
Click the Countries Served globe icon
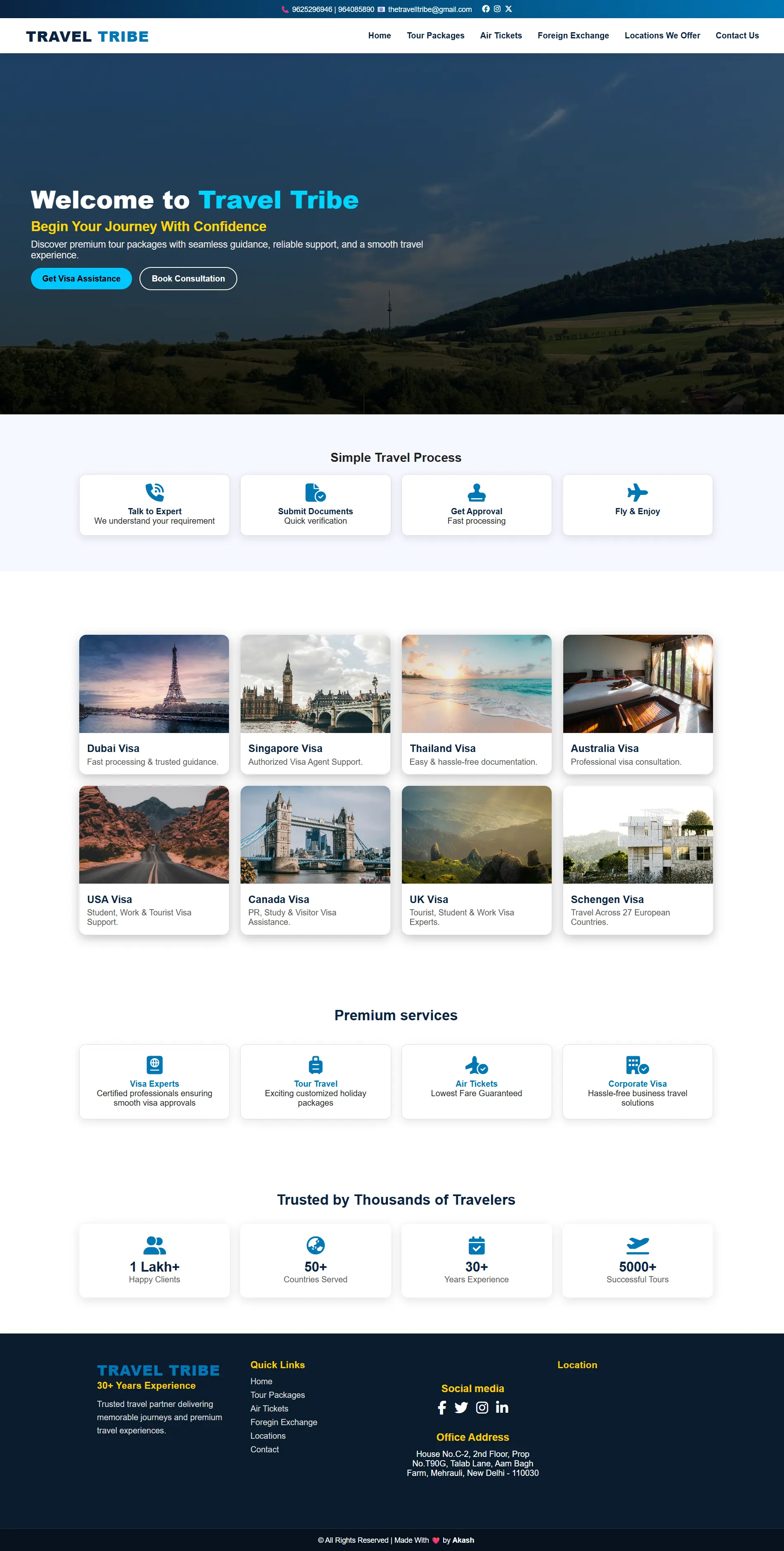[316, 1245]
